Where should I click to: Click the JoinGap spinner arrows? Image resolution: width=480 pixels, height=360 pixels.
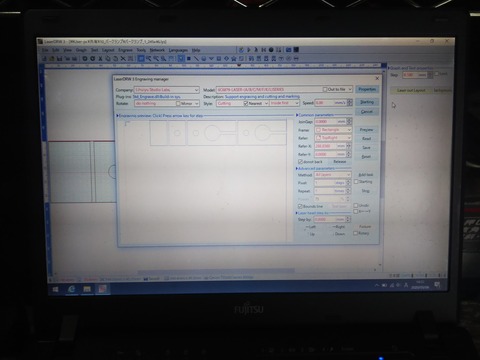point(349,122)
